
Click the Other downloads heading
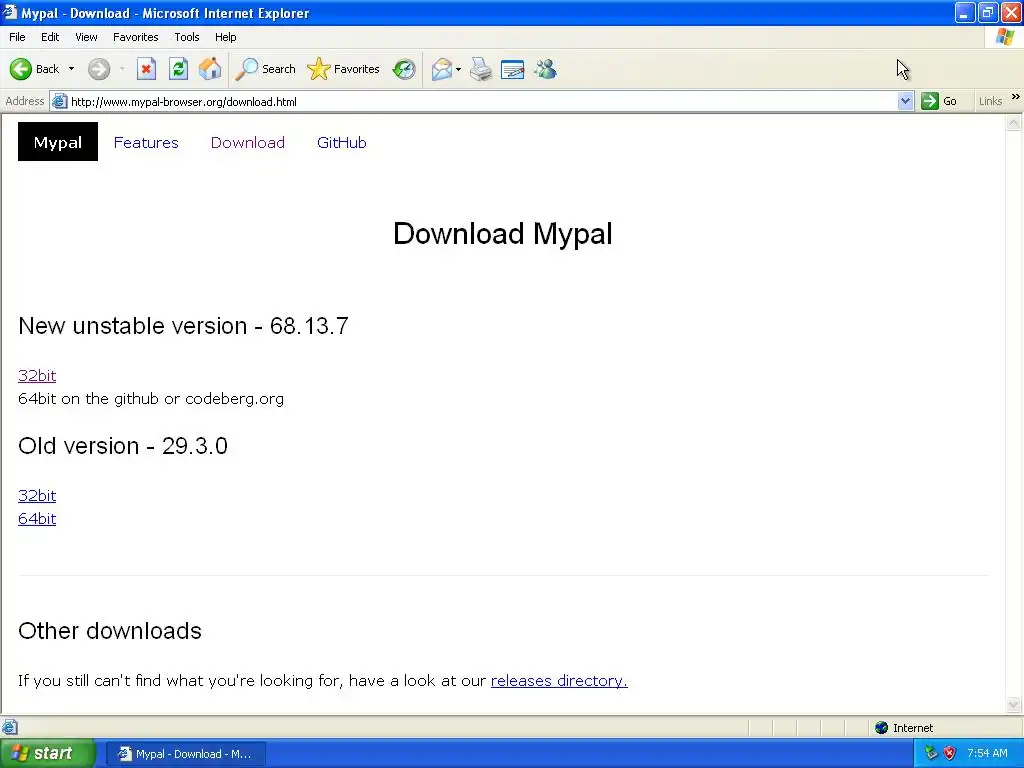pyautogui.click(x=110, y=630)
